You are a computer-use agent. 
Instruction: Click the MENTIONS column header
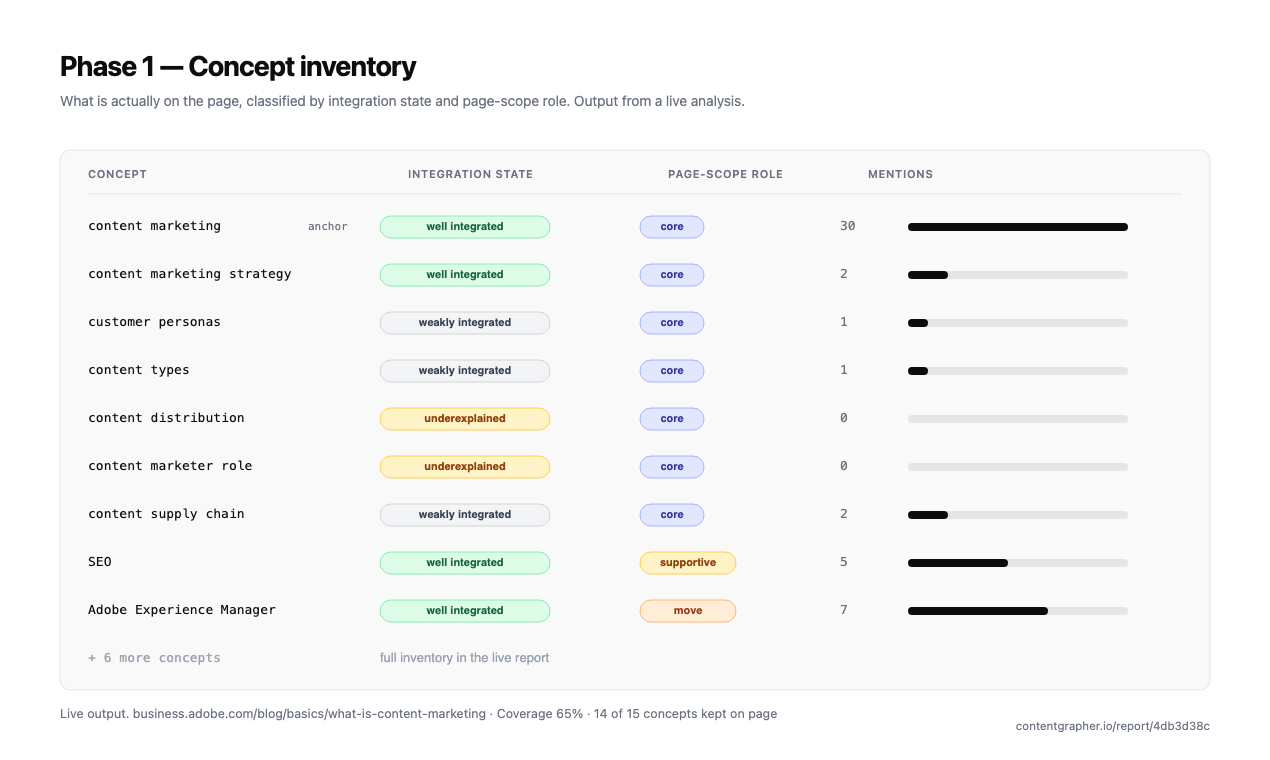[x=900, y=174]
